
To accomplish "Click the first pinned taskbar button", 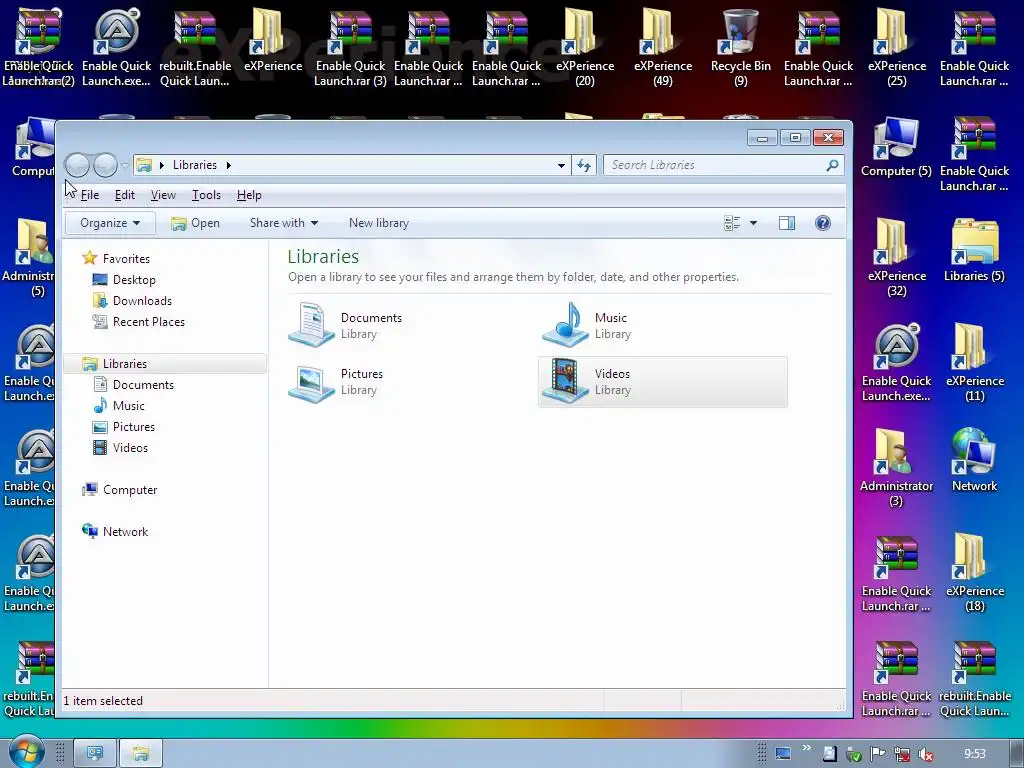I will (x=94, y=754).
